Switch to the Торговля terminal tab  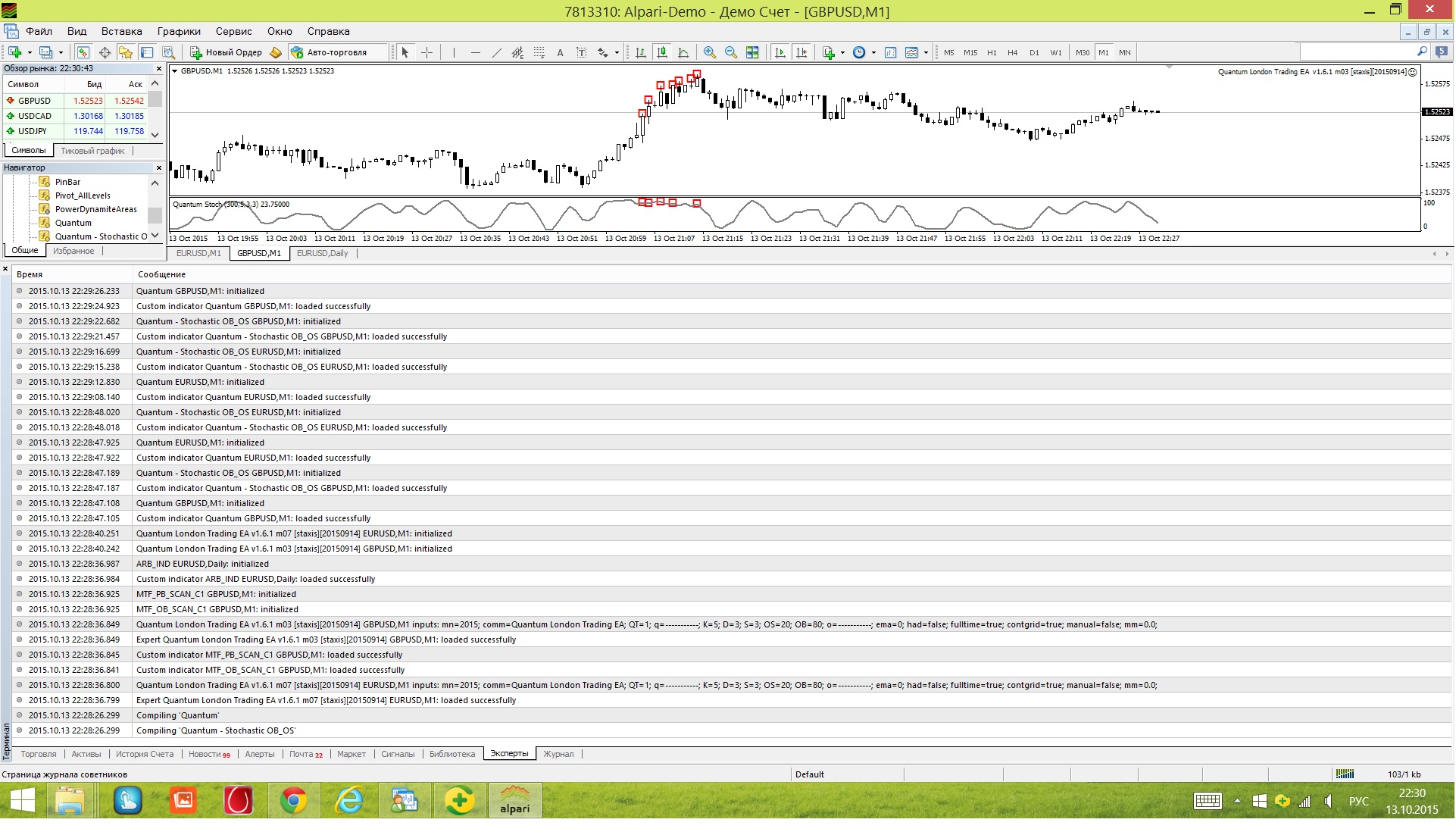(39, 754)
